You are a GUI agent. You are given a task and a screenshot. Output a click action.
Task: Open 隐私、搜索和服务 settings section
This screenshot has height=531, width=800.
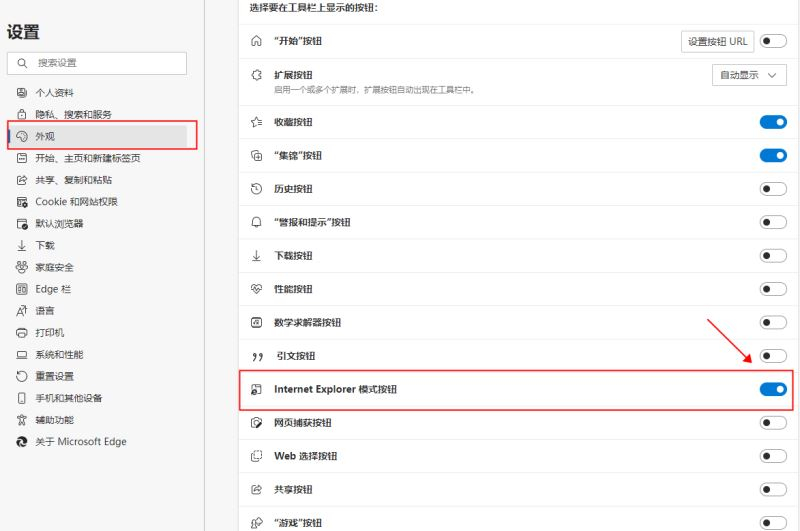[x=73, y=114]
